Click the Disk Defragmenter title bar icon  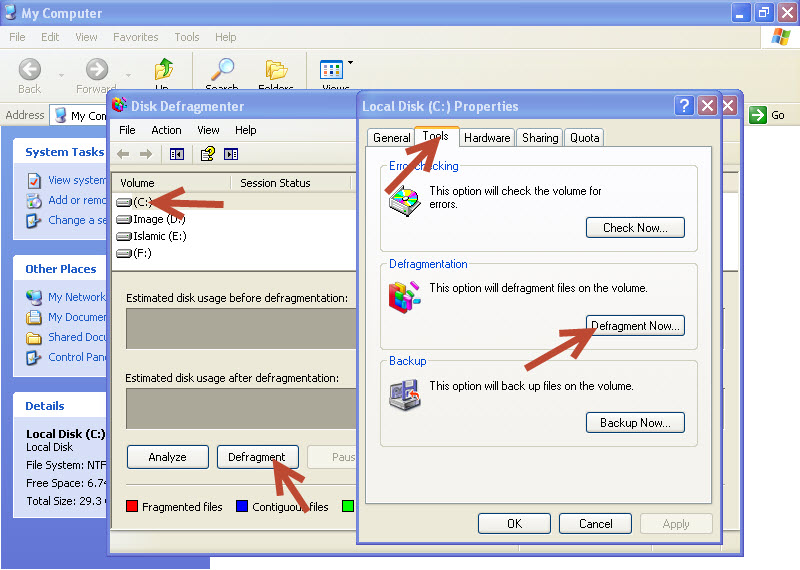[119, 105]
